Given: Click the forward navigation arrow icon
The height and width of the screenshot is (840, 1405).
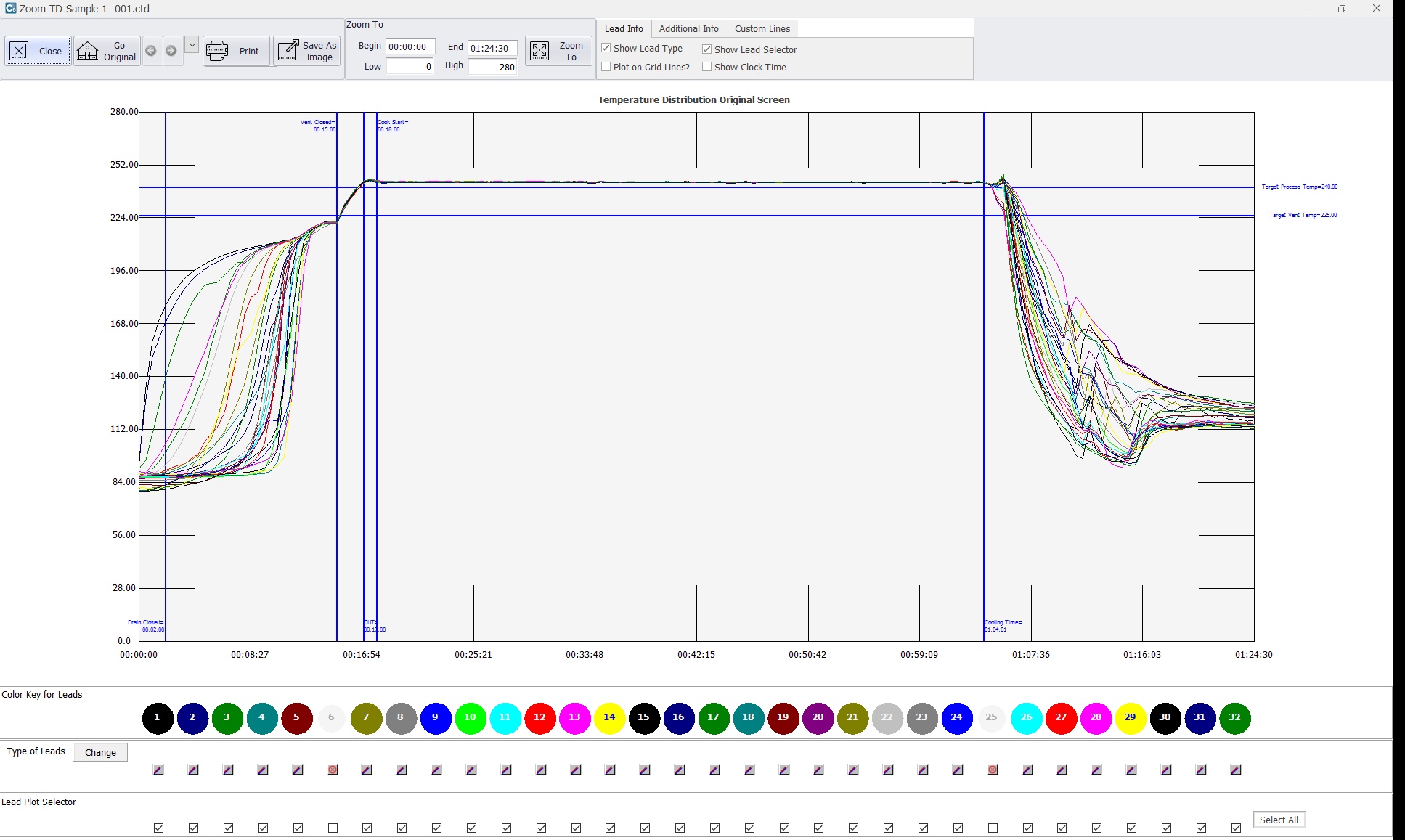Looking at the screenshot, I should (171, 51).
